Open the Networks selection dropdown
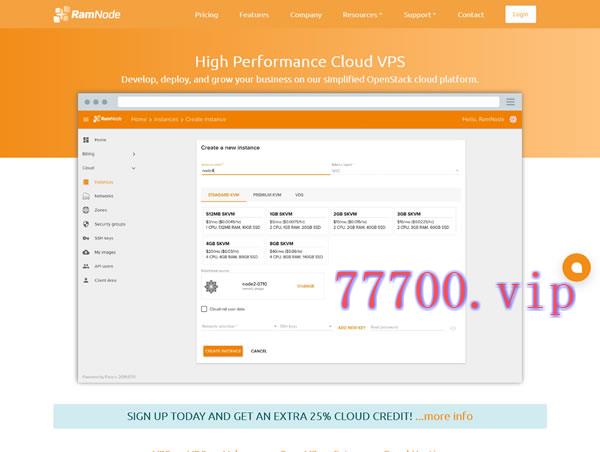 239,326
